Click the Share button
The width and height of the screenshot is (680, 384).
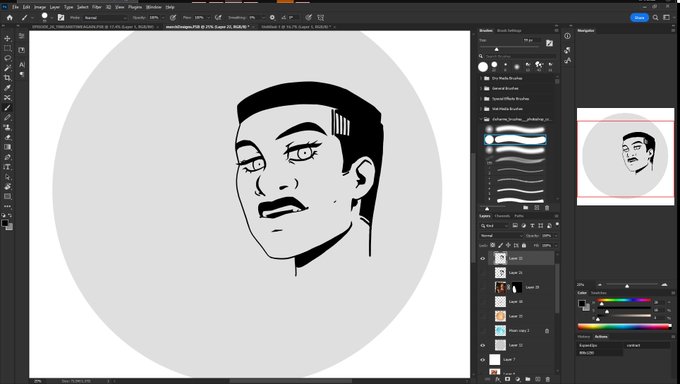[639, 18]
